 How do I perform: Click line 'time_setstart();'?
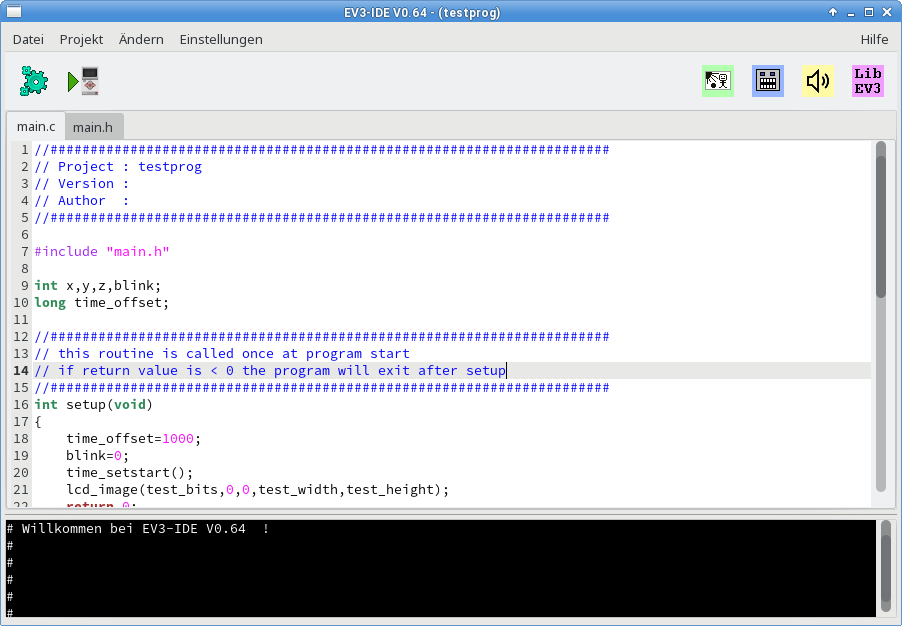[129, 472]
